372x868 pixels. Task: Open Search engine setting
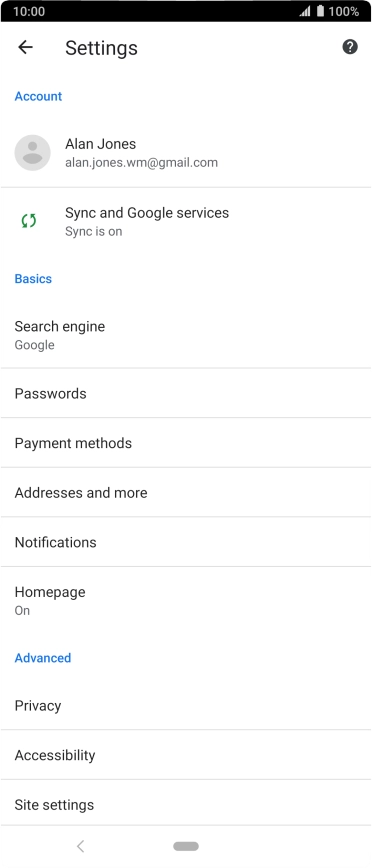coord(186,335)
